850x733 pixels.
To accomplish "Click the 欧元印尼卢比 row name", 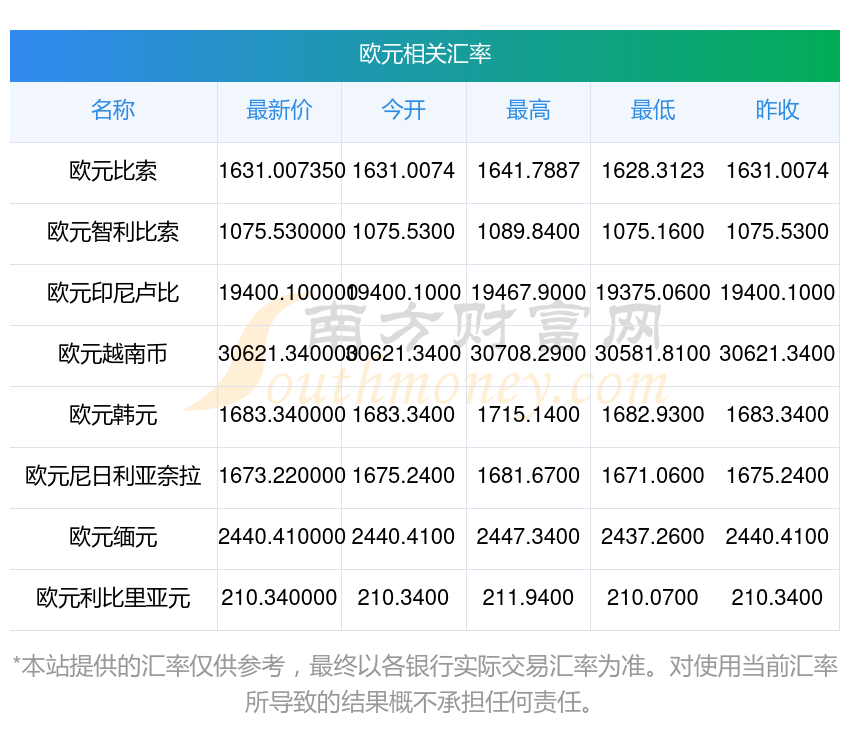I will pos(113,293).
